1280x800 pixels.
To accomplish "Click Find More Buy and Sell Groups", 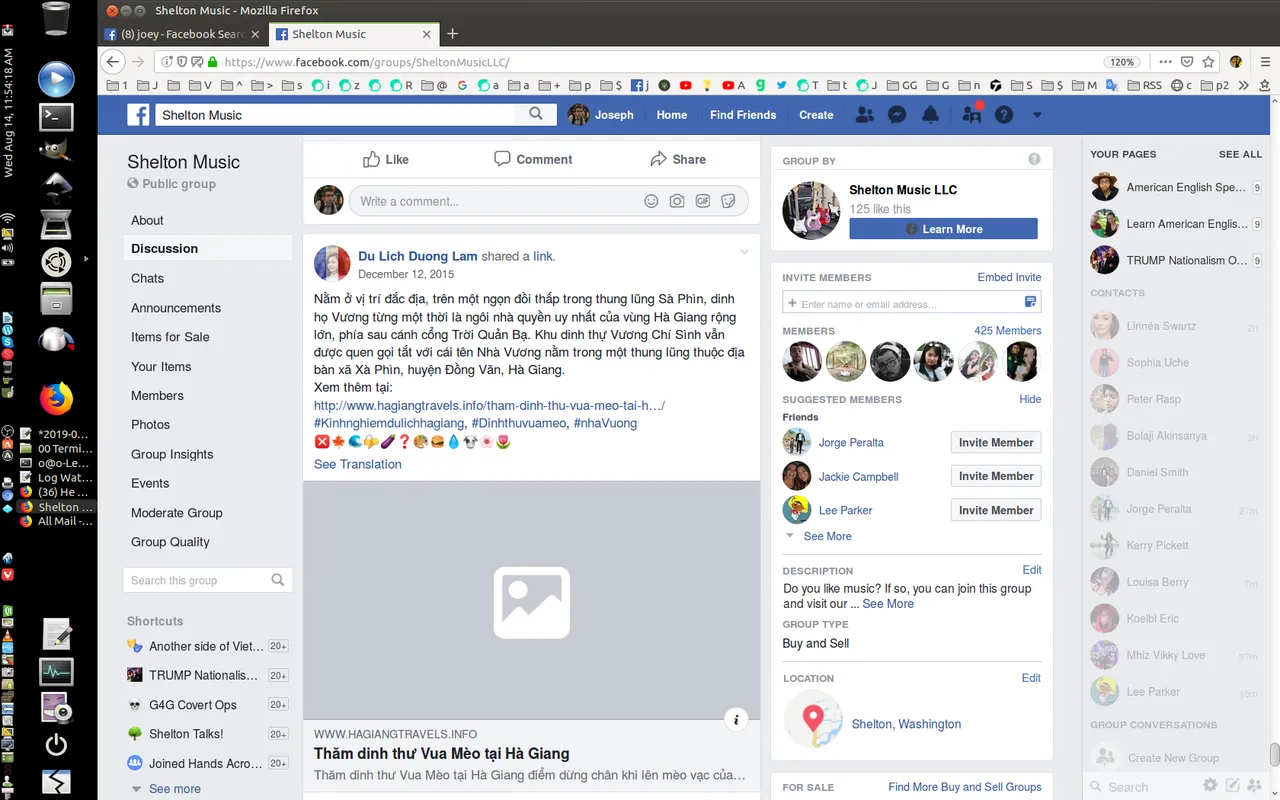I will (965, 787).
